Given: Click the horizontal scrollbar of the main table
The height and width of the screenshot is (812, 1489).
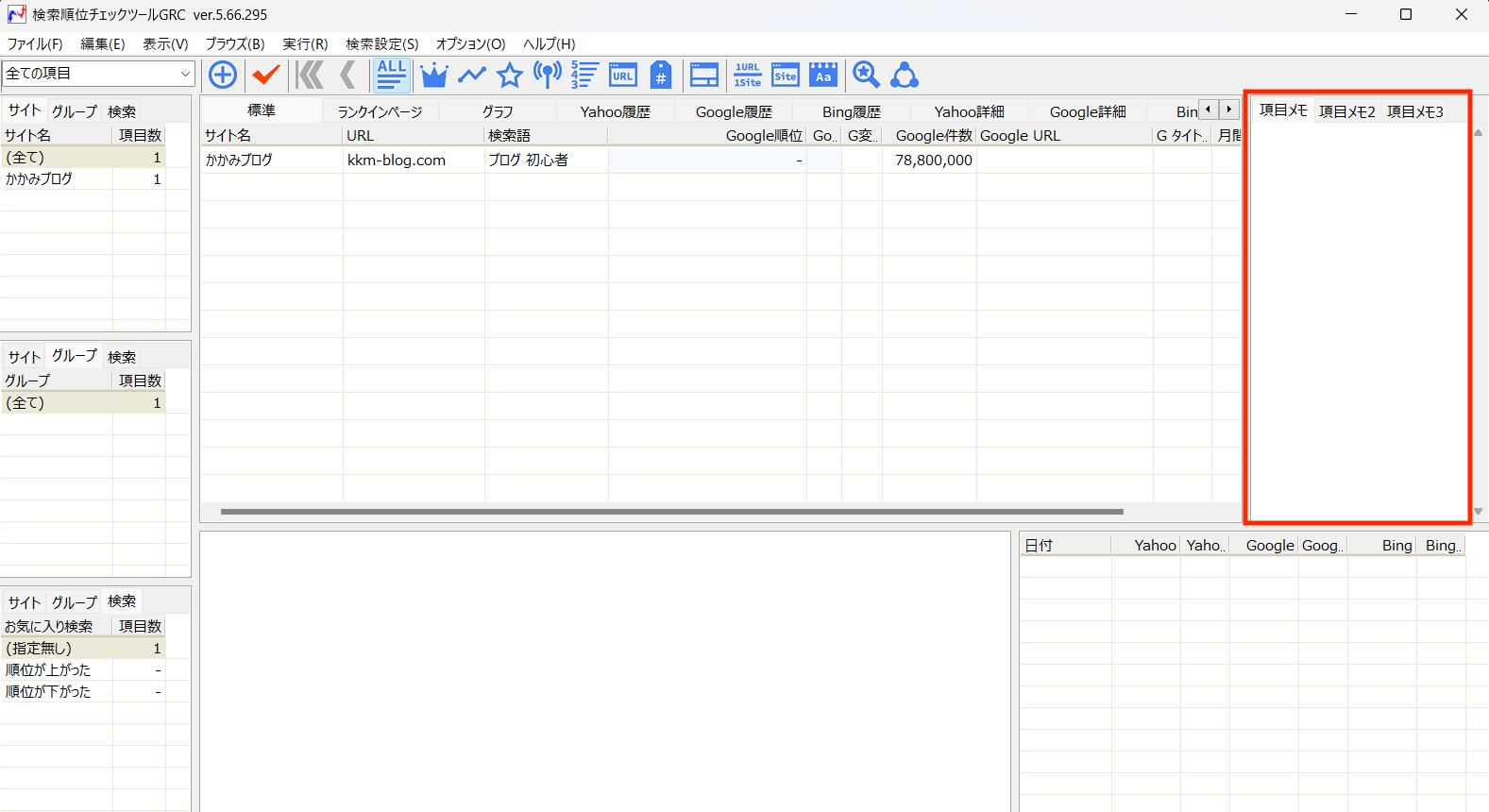Looking at the screenshot, I should click(x=672, y=512).
